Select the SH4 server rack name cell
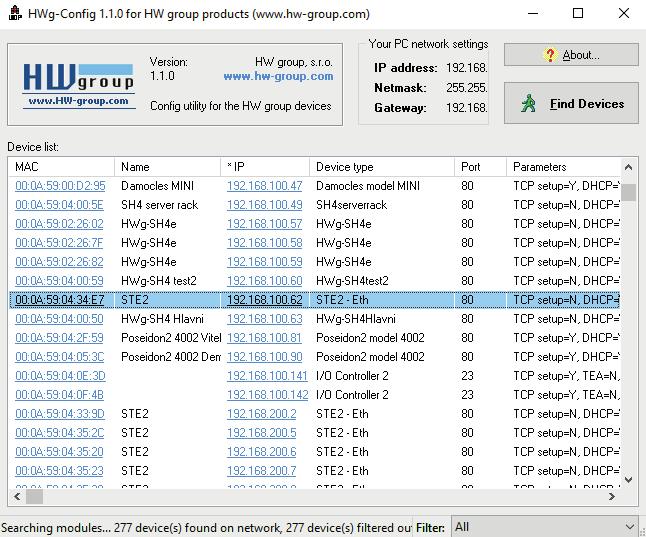The image size is (646, 537). coord(159,205)
